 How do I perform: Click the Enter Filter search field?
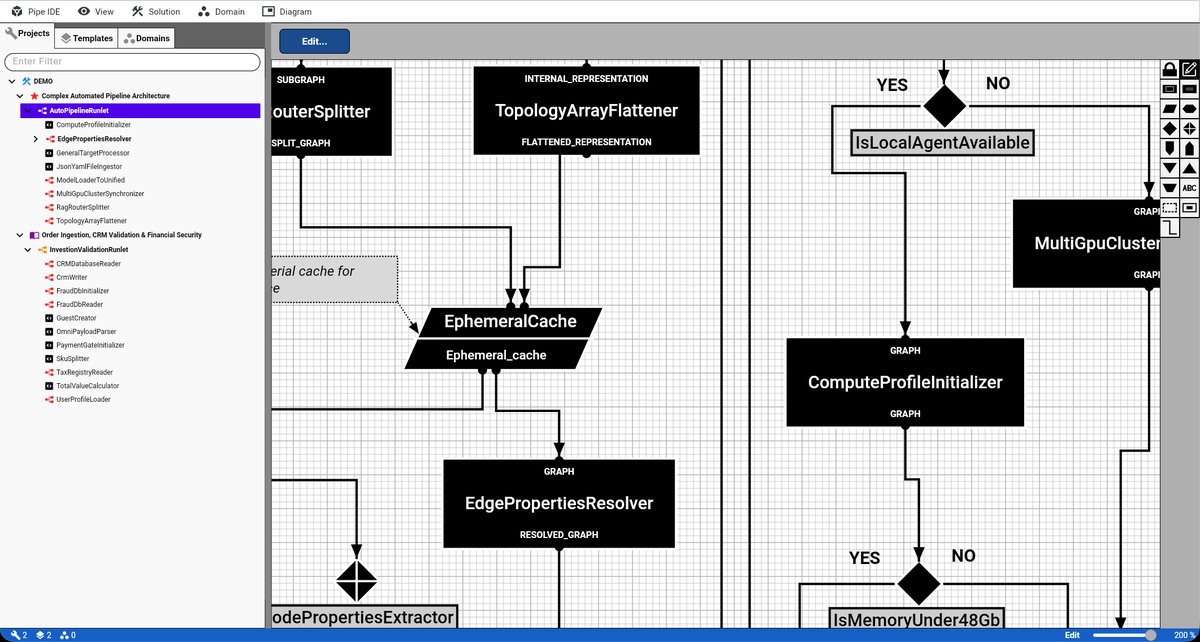point(132,62)
